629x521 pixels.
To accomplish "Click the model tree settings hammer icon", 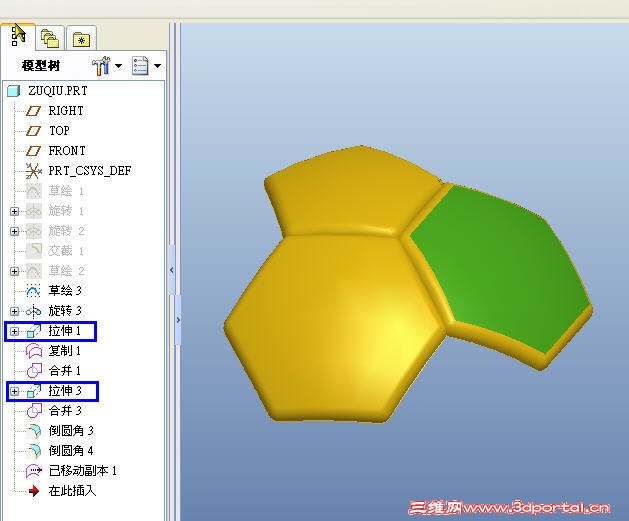I will point(101,65).
